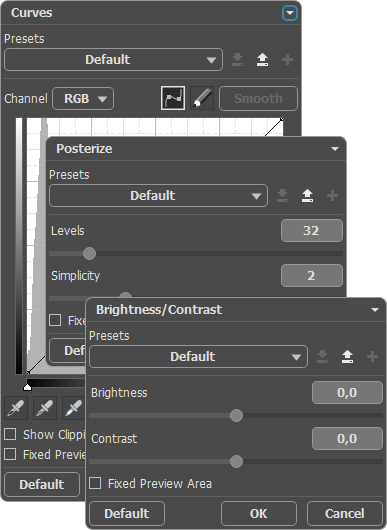Open the Posterize panel menu arrow
The width and height of the screenshot is (387, 530).
click(335, 149)
